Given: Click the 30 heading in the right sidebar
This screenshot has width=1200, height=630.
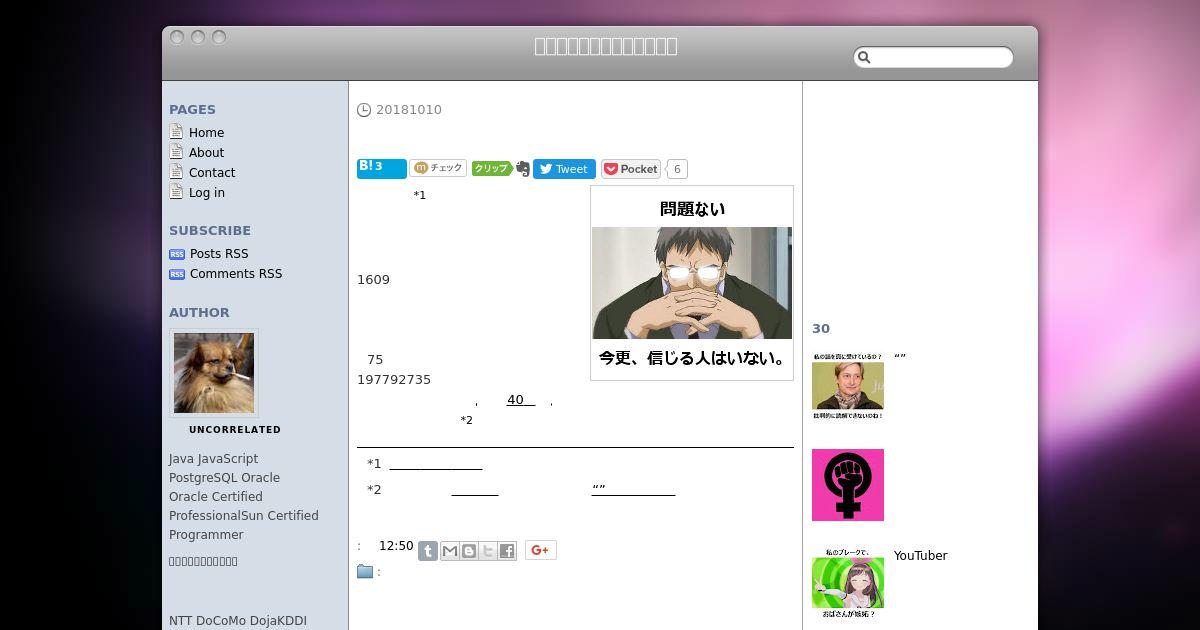Looking at the screenshot, I should (821, 329).
